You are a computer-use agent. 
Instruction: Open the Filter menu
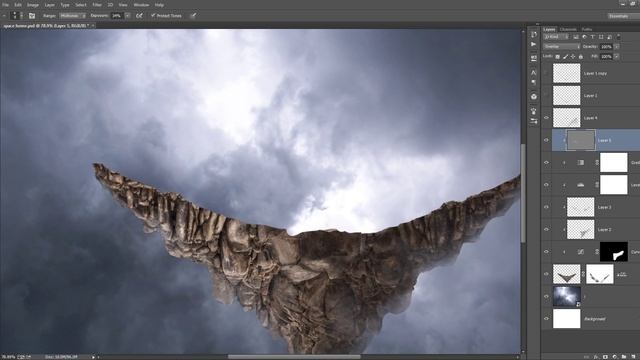[x=97, y=5]
